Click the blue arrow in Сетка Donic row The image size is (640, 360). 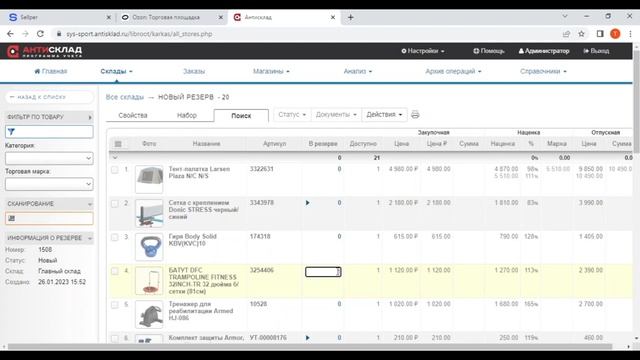pos(307,203)
